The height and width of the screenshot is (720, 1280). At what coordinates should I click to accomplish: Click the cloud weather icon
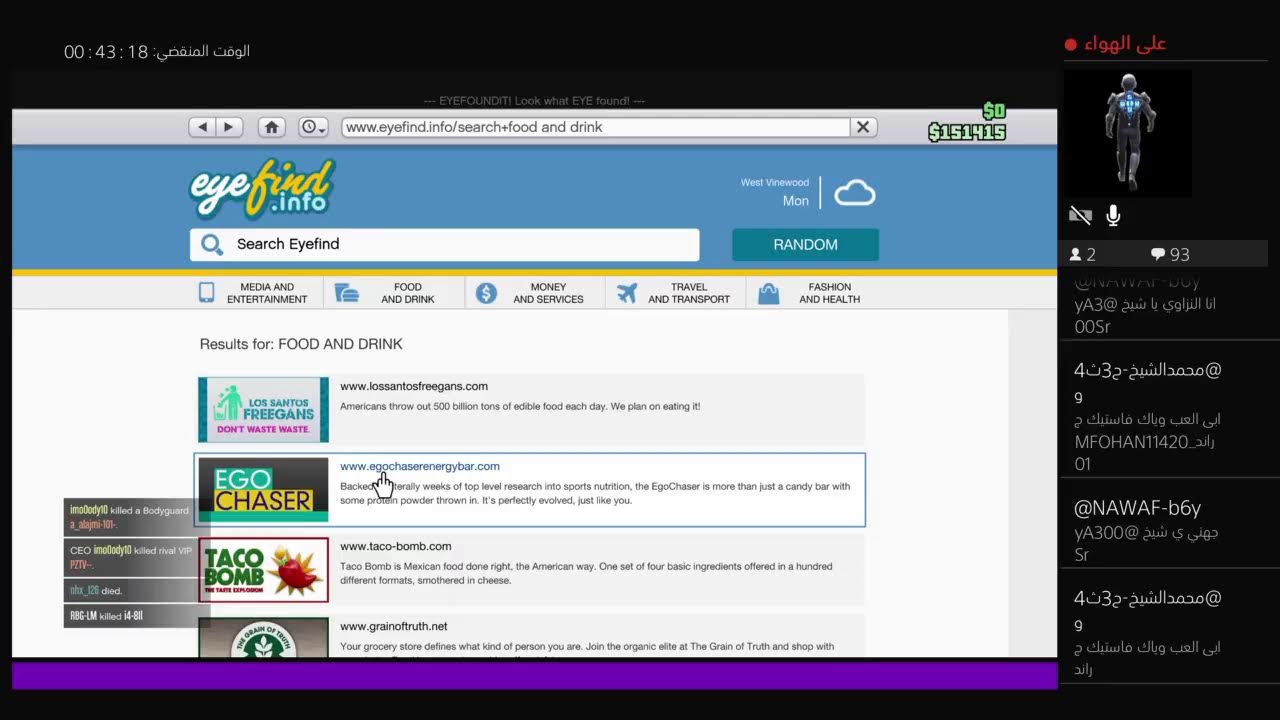(855, 193)
